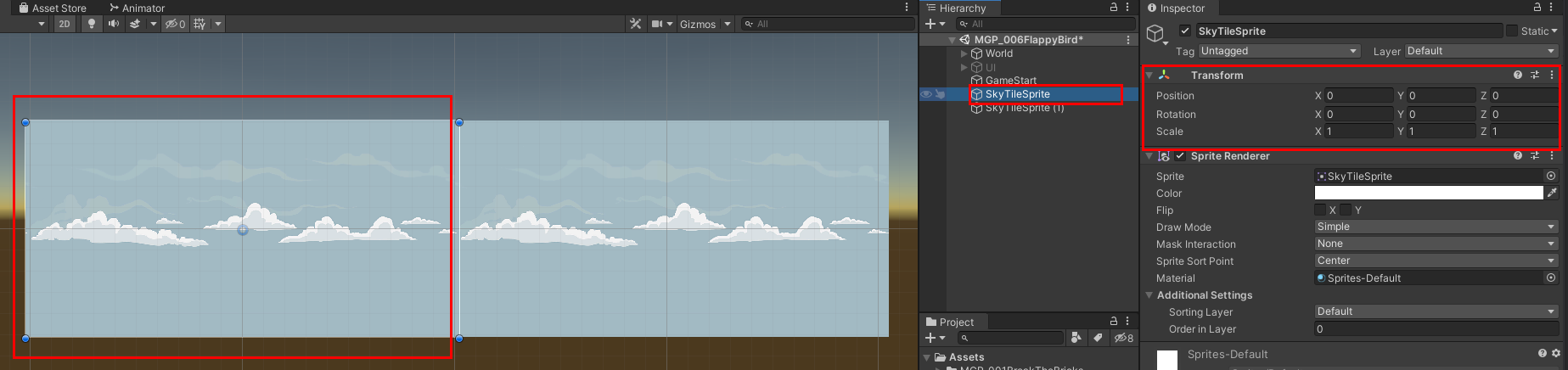Screen dimensions: 1568x370
Task: Toggle hidden packages visibility in Project
Action: coord(1124,338)
